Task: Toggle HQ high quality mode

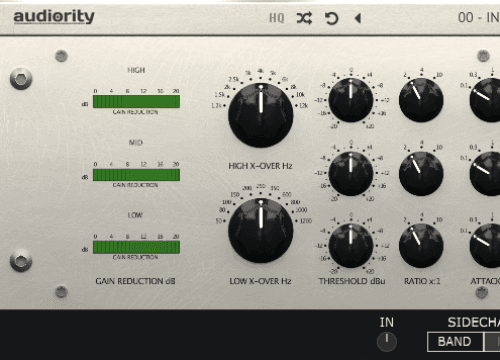Action: point(277,18)
